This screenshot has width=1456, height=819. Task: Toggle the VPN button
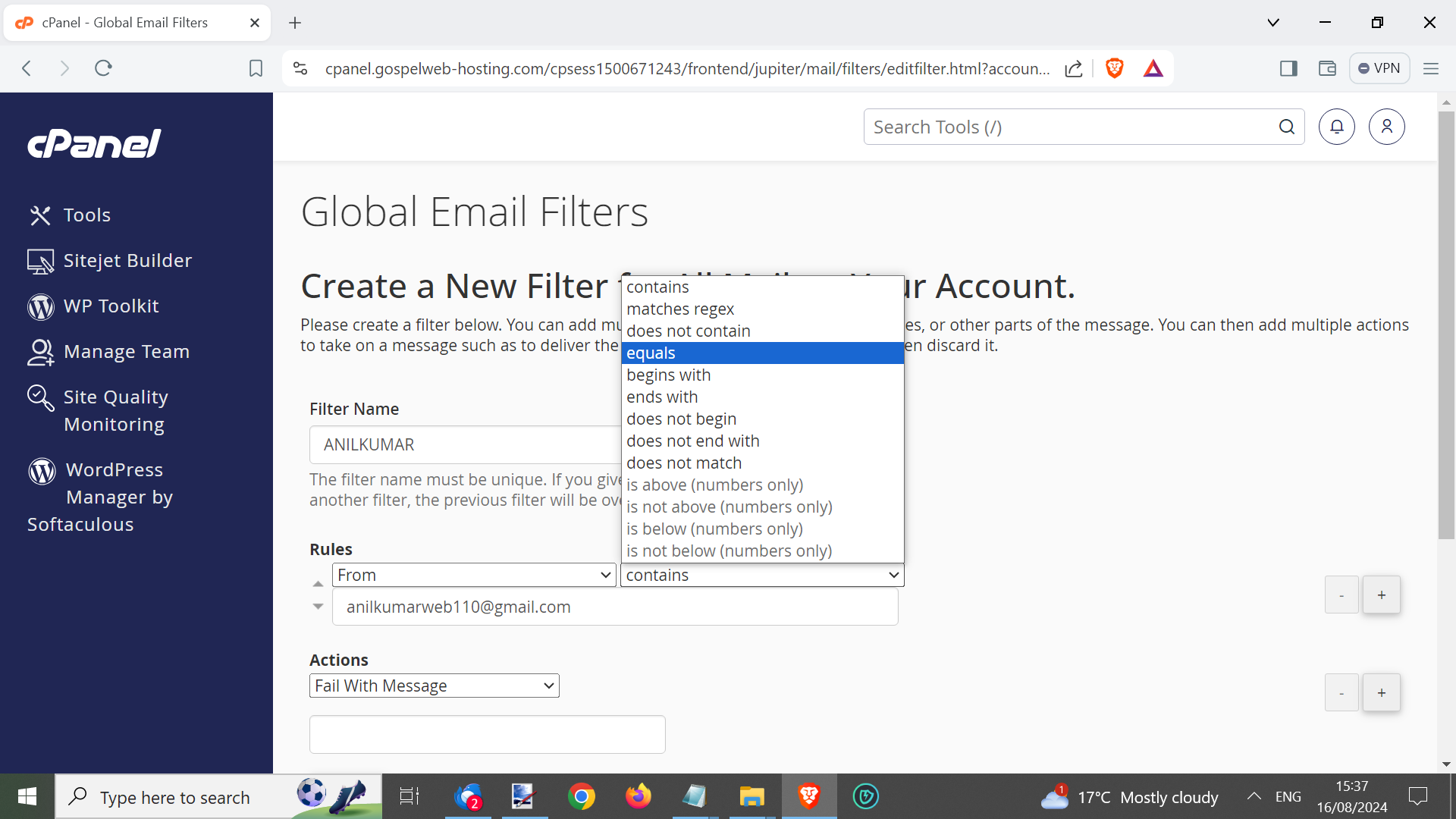pyautogui.click(x=1379, y=68)
